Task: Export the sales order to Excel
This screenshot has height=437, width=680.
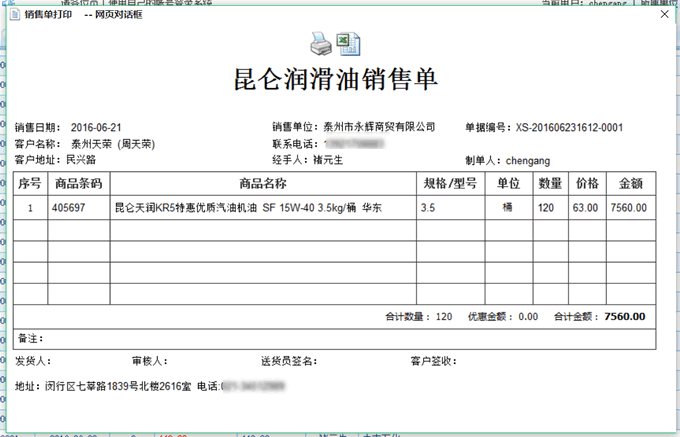Action: coord(349,43)
